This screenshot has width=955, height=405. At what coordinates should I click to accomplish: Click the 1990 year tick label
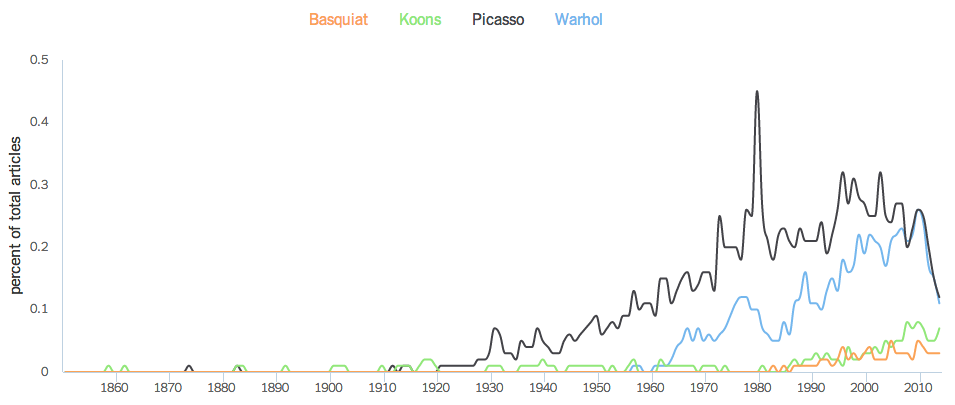pos(811,388)
